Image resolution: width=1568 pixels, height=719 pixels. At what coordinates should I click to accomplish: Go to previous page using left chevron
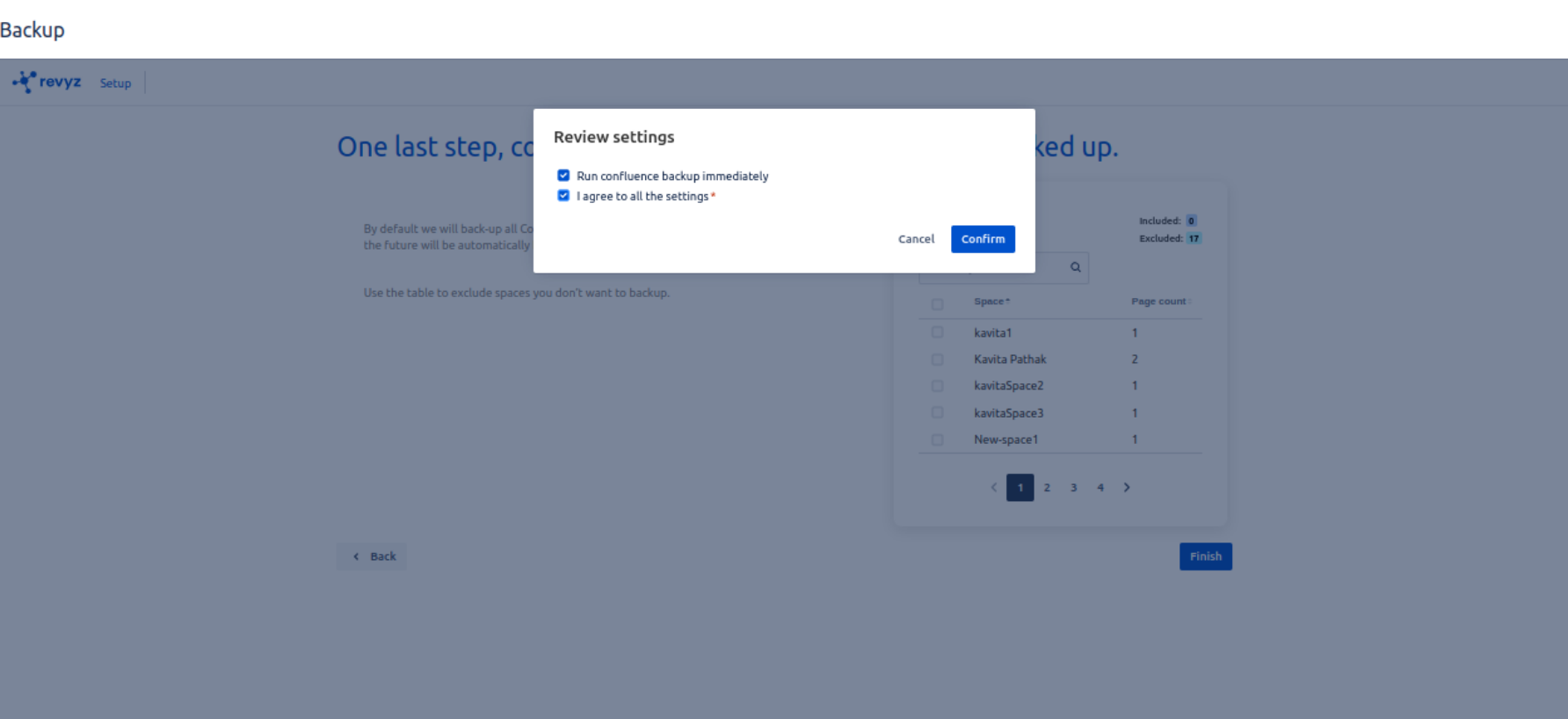point(994,488)
